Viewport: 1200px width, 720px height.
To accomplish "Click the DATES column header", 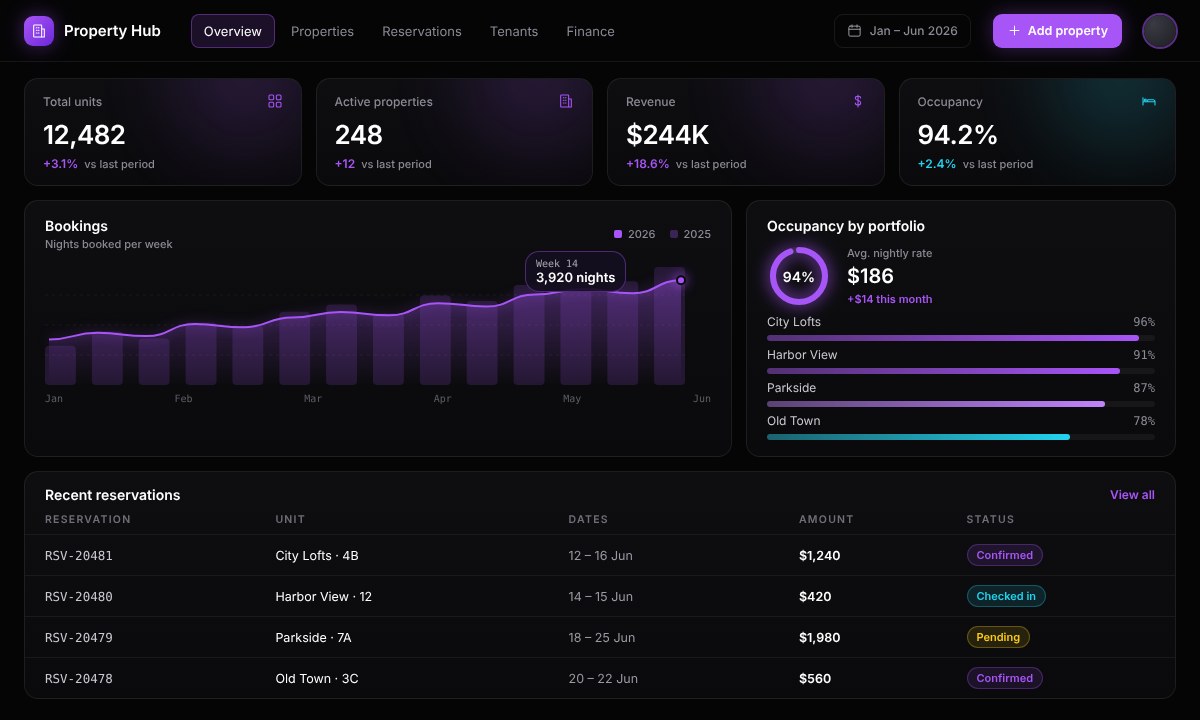I will (x=588, y=519).
